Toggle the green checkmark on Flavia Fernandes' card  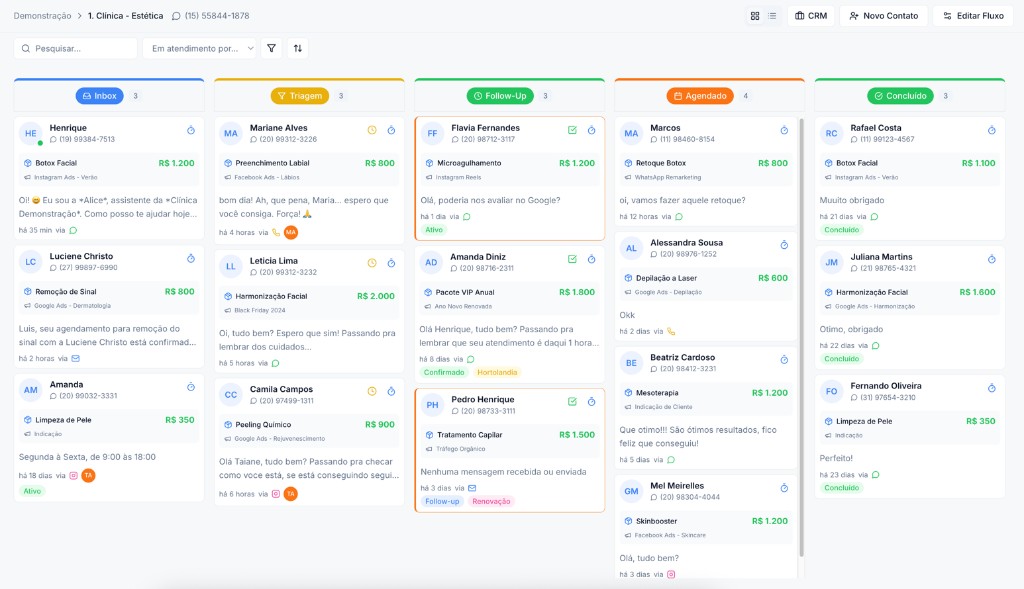tap(572, 130)
